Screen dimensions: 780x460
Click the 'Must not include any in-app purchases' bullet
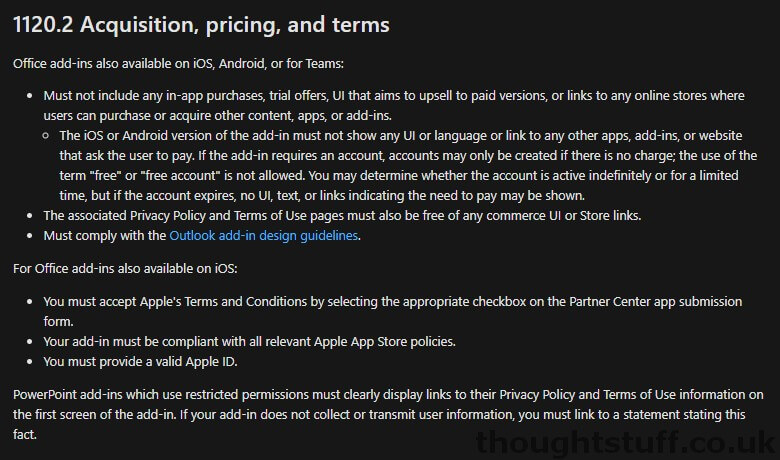(x=394, y=105)
